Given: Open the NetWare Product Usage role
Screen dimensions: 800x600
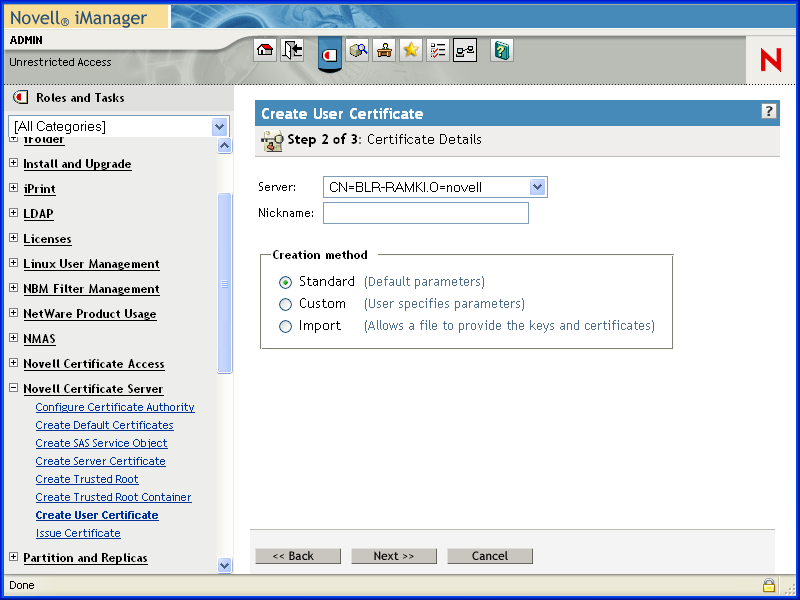Looking at the screenshot, I should tap(90, 314).
